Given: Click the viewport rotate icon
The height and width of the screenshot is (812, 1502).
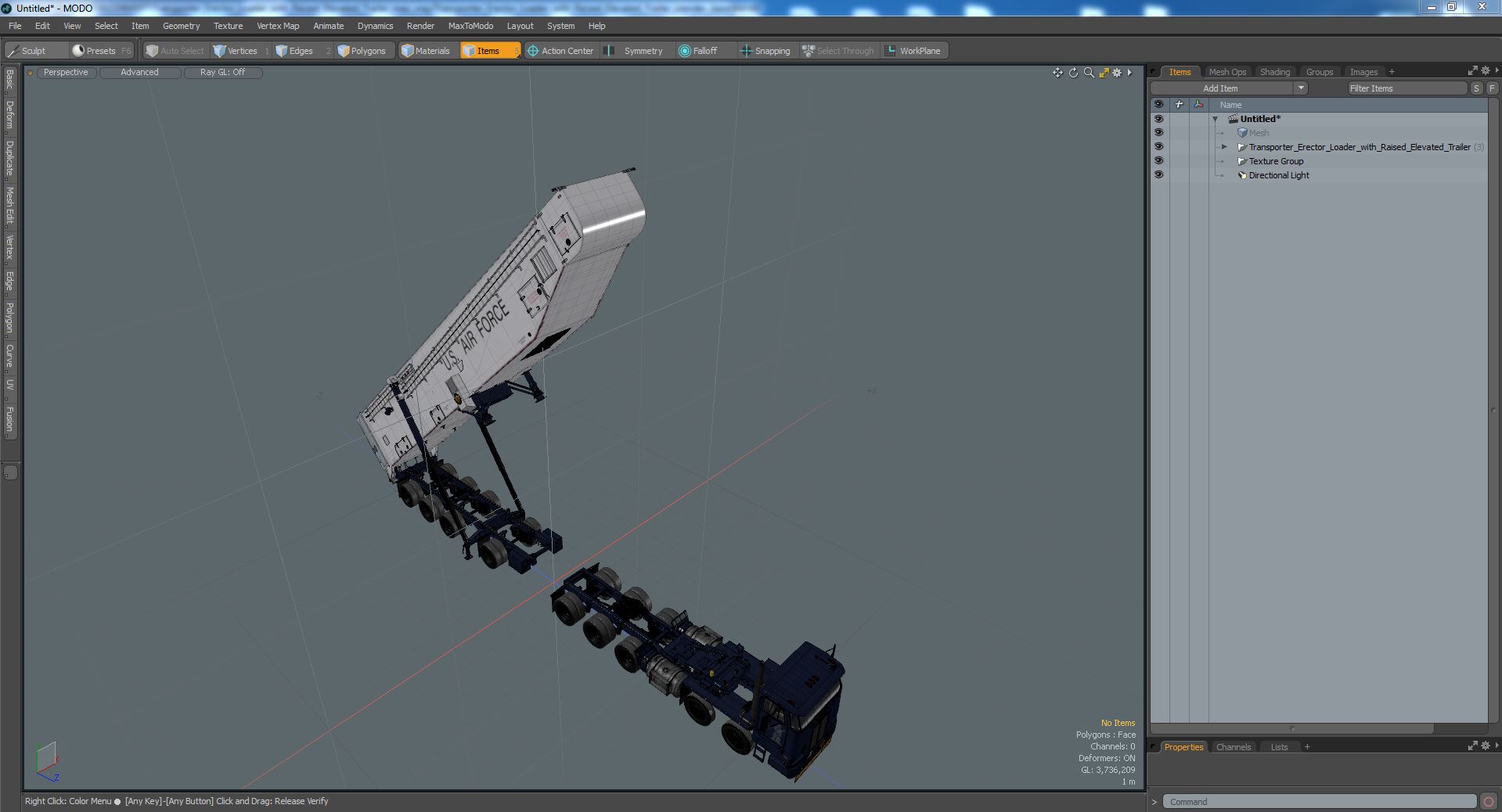Looking at the screenshot, I should pyautogui.click(x=1073, y=73).
